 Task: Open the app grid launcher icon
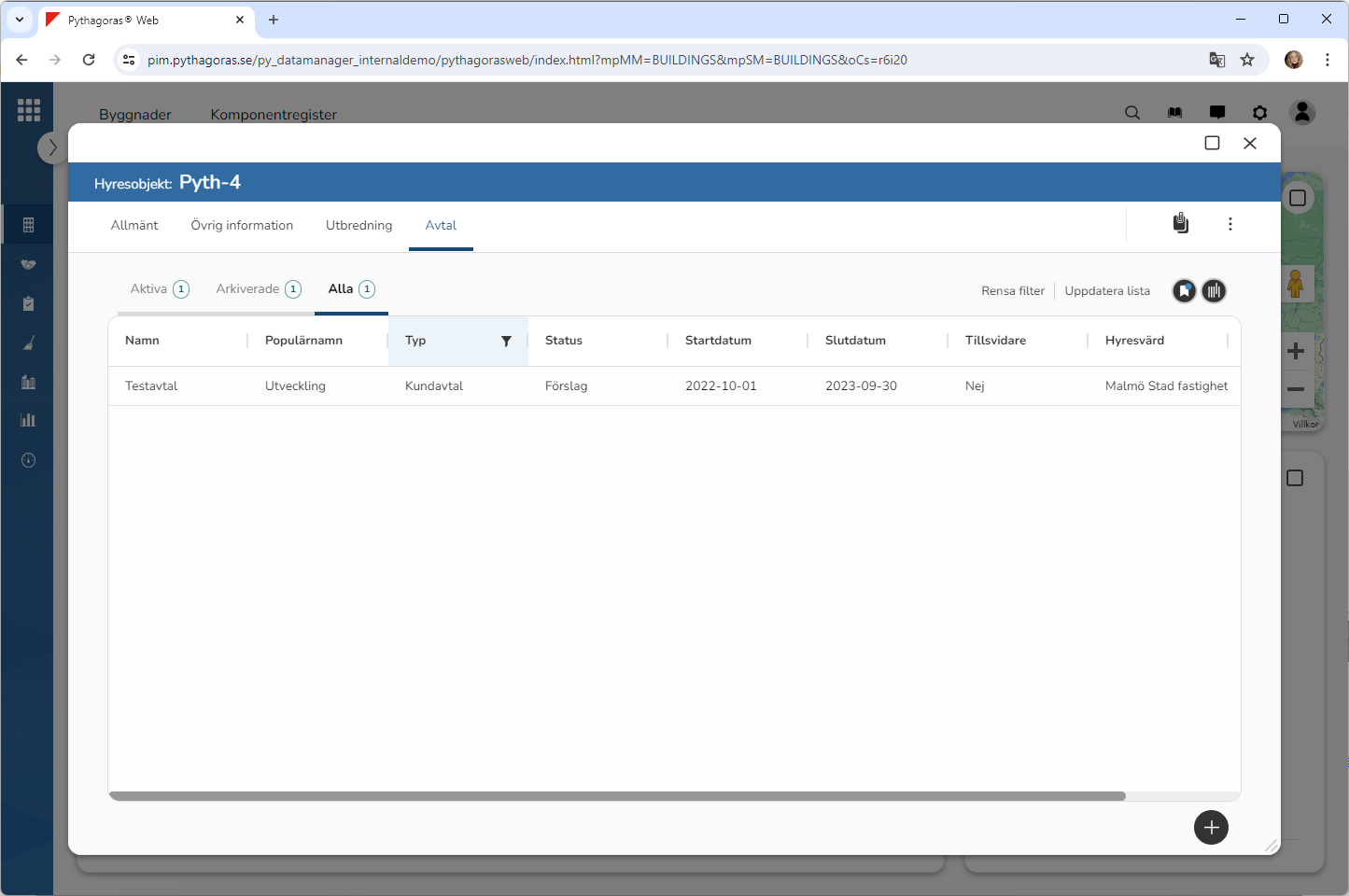pyautogui.click(x=29, y=110)
